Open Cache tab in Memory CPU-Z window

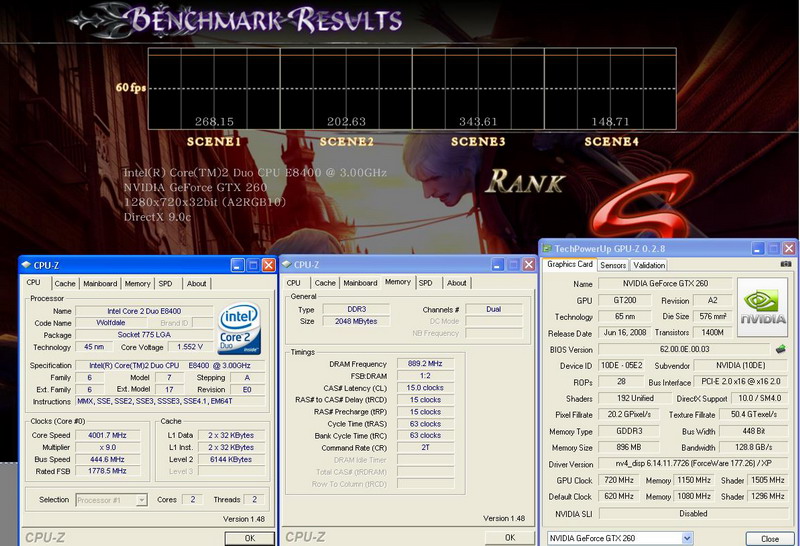[x=325, y=283]
